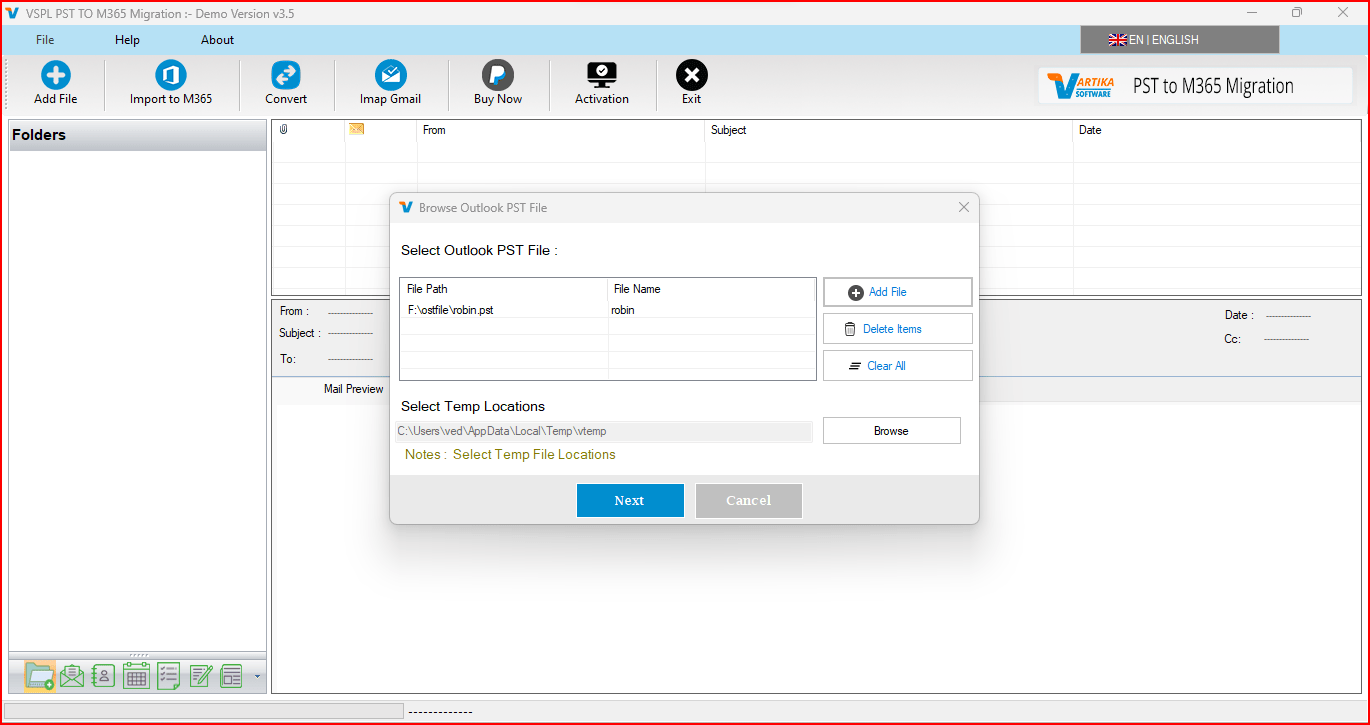1370x725 pixels.
Task: Click the bottom status progress bar
Action: [204, 711]
